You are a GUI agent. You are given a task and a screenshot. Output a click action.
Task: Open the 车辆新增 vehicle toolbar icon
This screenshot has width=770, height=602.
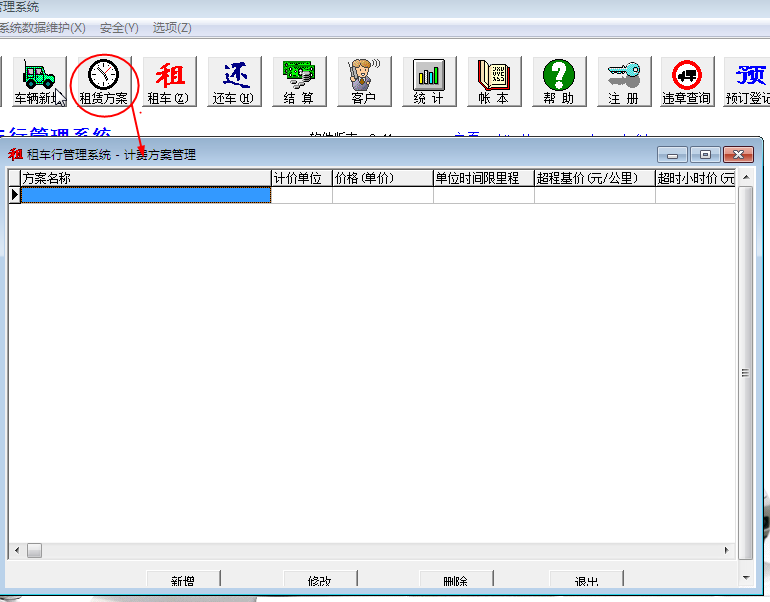pos(39,81)
